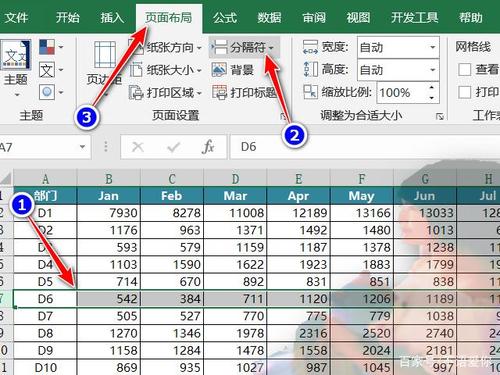Open the 宽度 width dropdown set to 自动

tap(398, 47)
